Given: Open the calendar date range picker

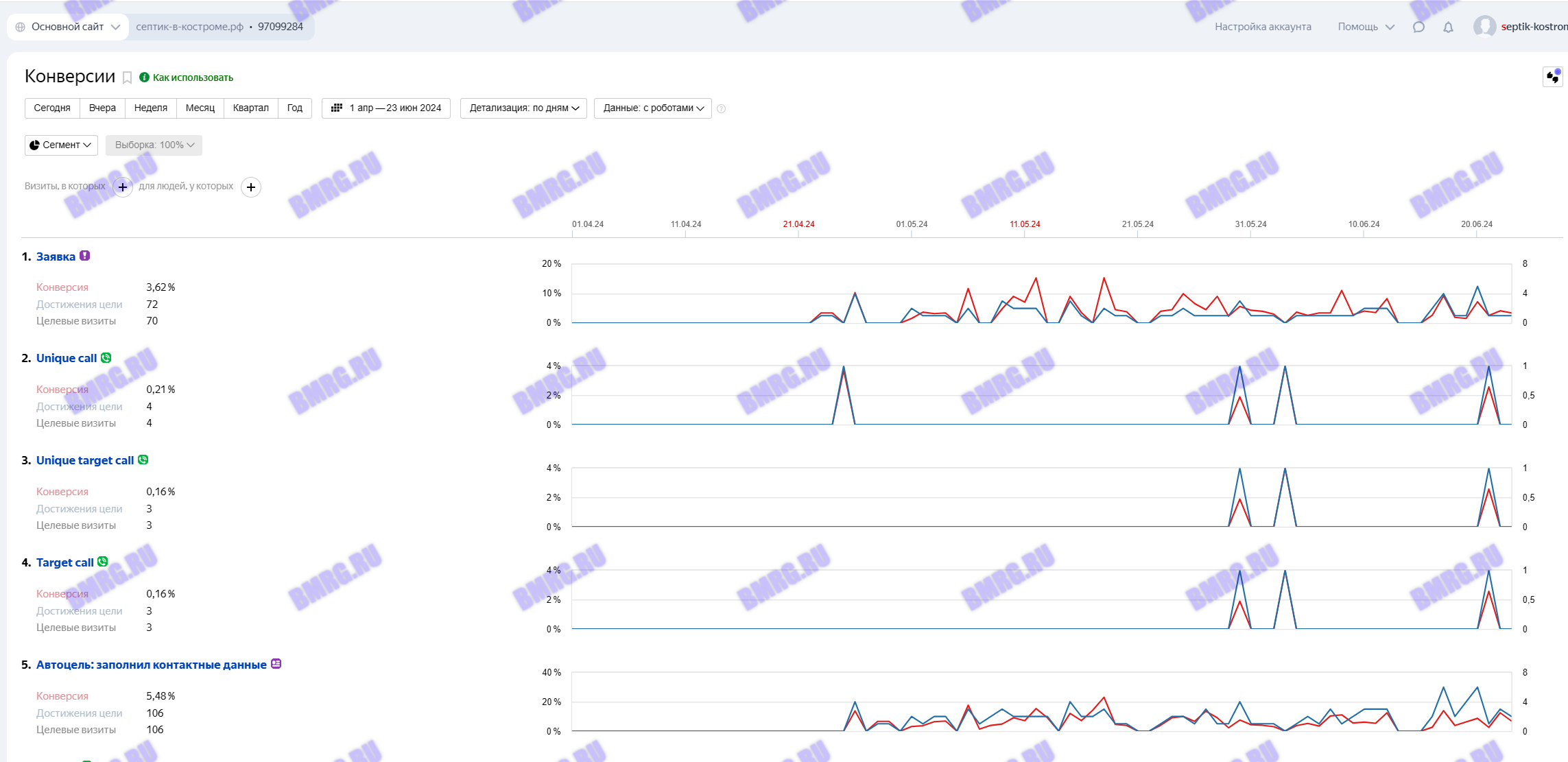Looking at the screenshot, I should pyautogui.click(x=386, y=108).
